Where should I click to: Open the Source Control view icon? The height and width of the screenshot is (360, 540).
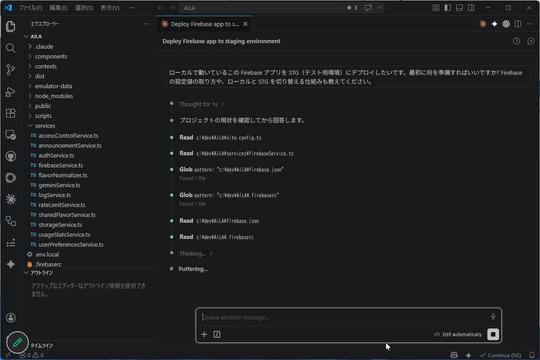click(11, 70)
